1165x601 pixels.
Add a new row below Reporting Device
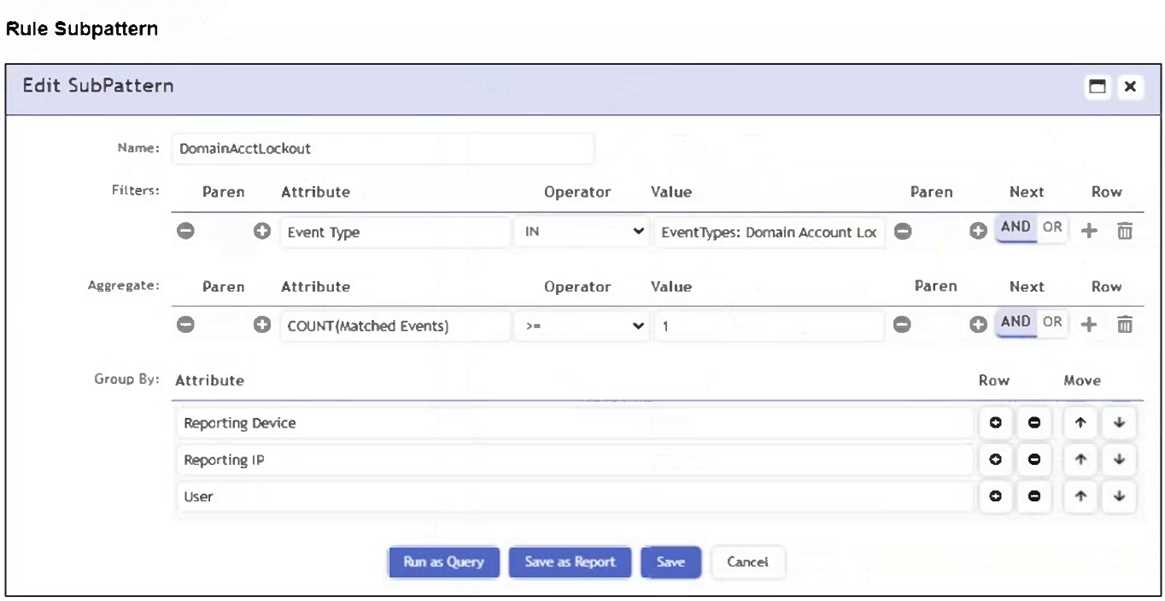[996, 423]
